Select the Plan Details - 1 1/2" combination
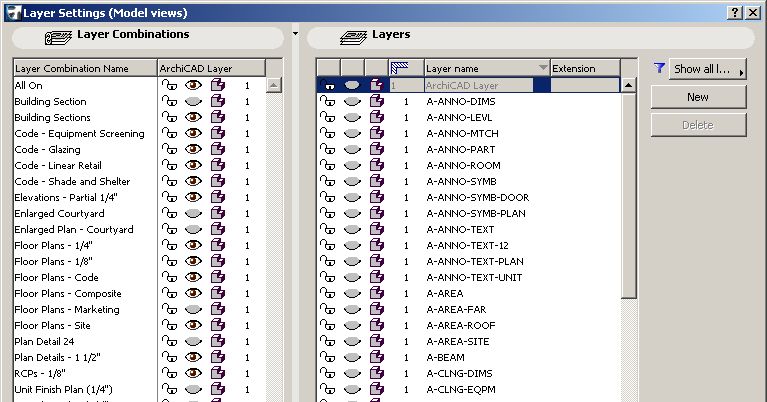This screenshot has width=767, height=402. (x=57, y=357)
